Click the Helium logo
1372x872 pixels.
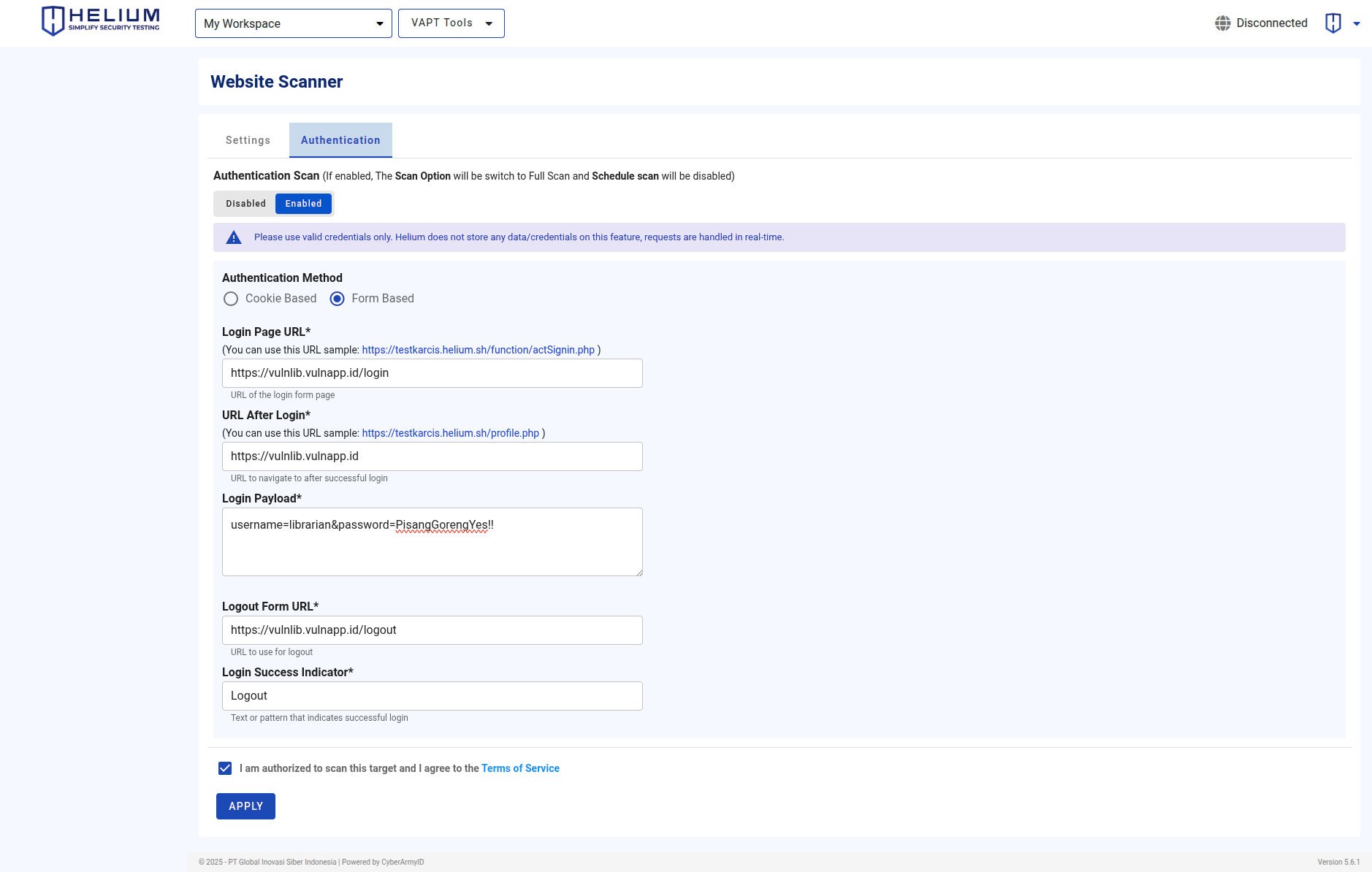(101, 21)
